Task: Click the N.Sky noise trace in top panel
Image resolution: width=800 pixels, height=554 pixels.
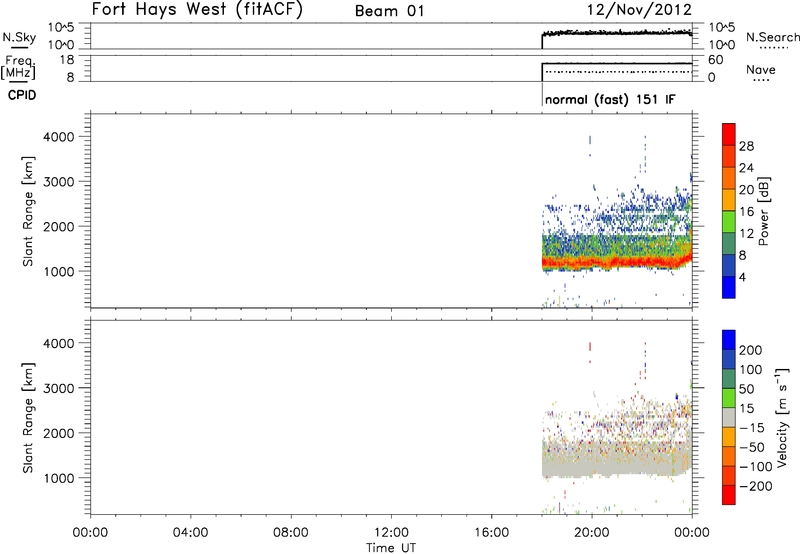Action: tap(617, 33)
